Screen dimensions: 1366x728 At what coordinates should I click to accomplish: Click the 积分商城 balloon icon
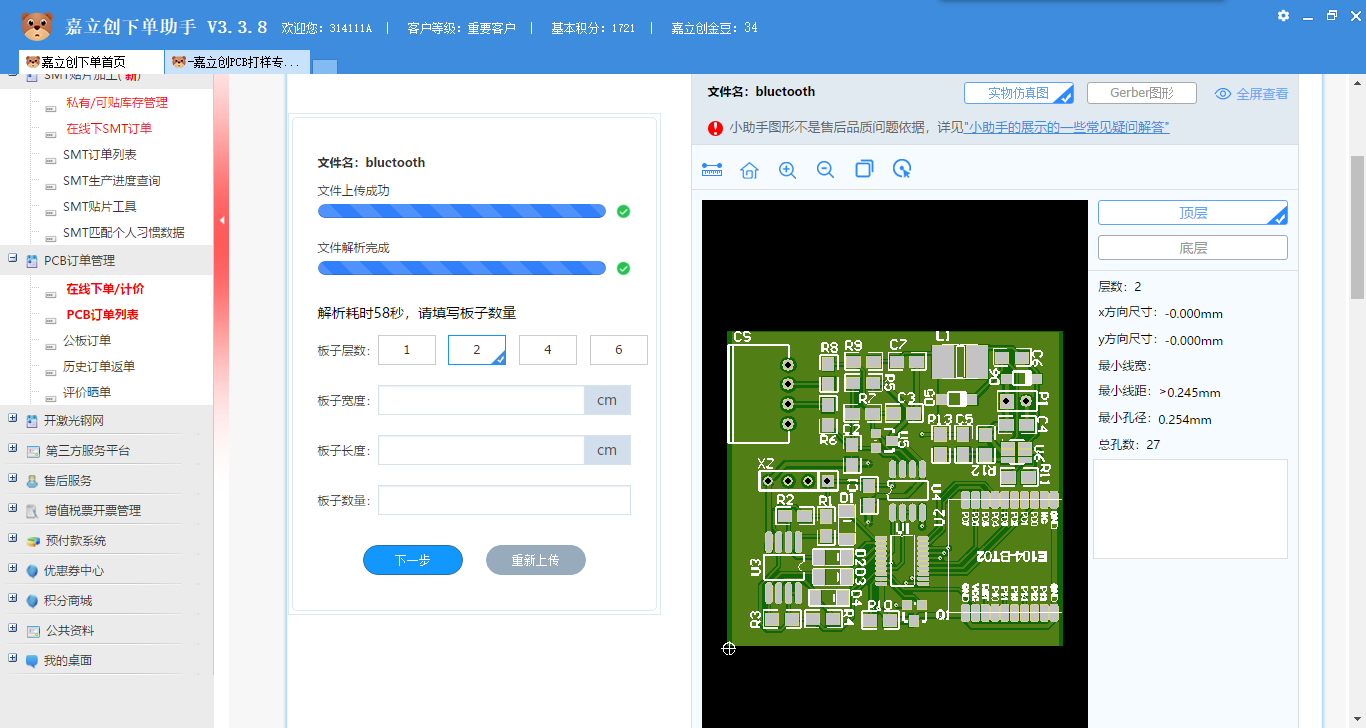(32, 601)
